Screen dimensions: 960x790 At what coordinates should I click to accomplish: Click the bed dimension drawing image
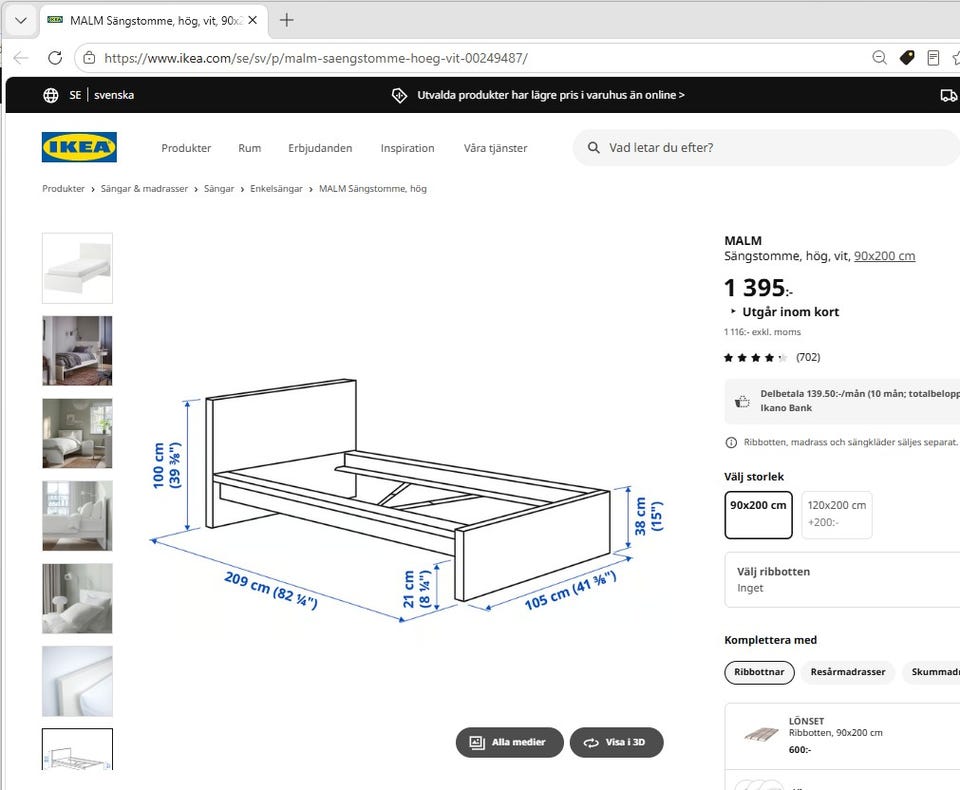click(x=407, y=501)
